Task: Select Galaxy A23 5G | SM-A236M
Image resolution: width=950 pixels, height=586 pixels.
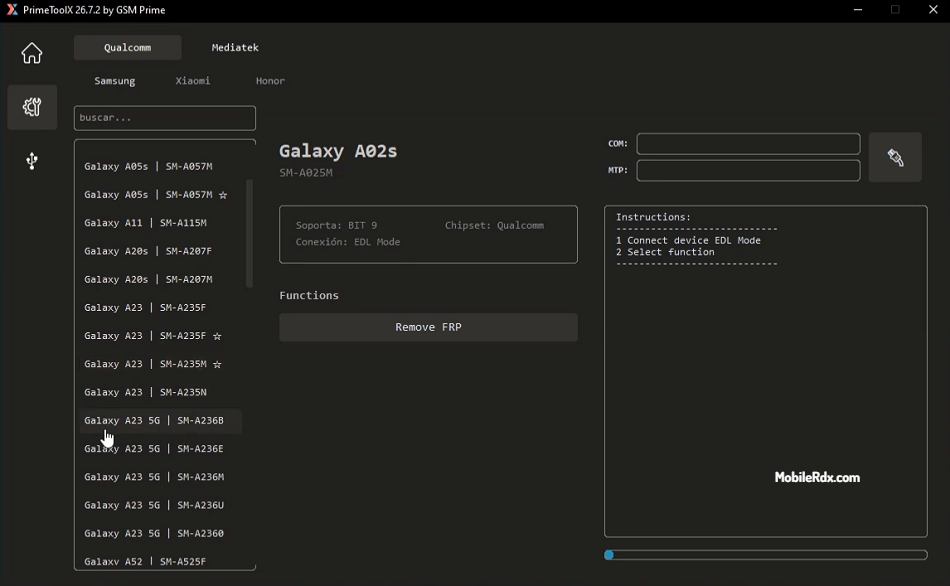Action: coord(161,477)
